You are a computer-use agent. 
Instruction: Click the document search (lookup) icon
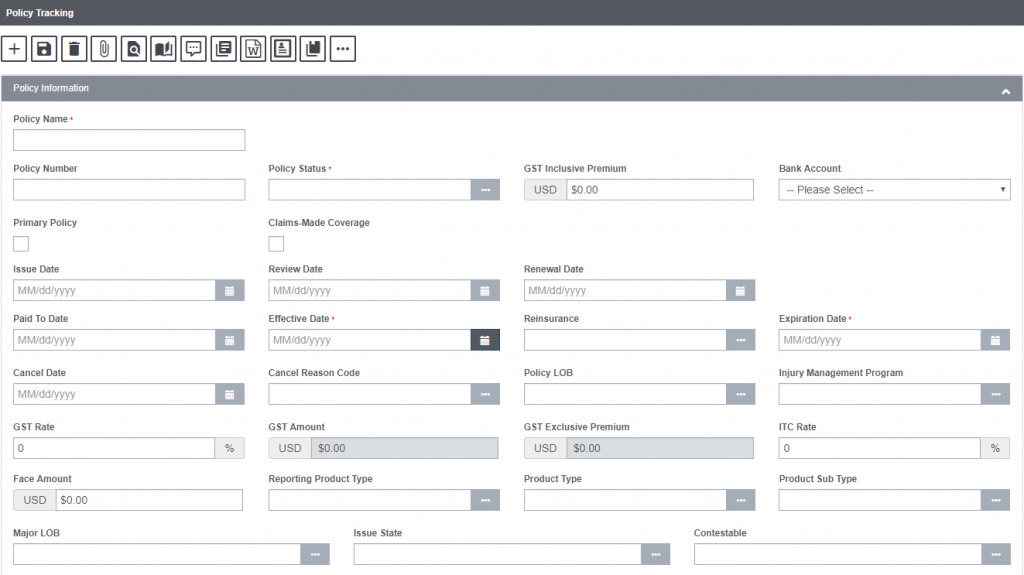click(x=134, y=49)
